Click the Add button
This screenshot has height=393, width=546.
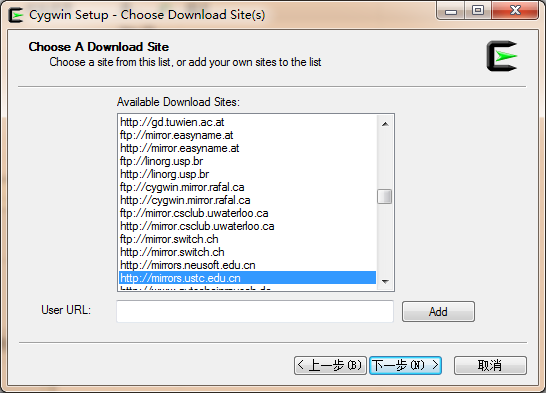(x=438, y=312)
